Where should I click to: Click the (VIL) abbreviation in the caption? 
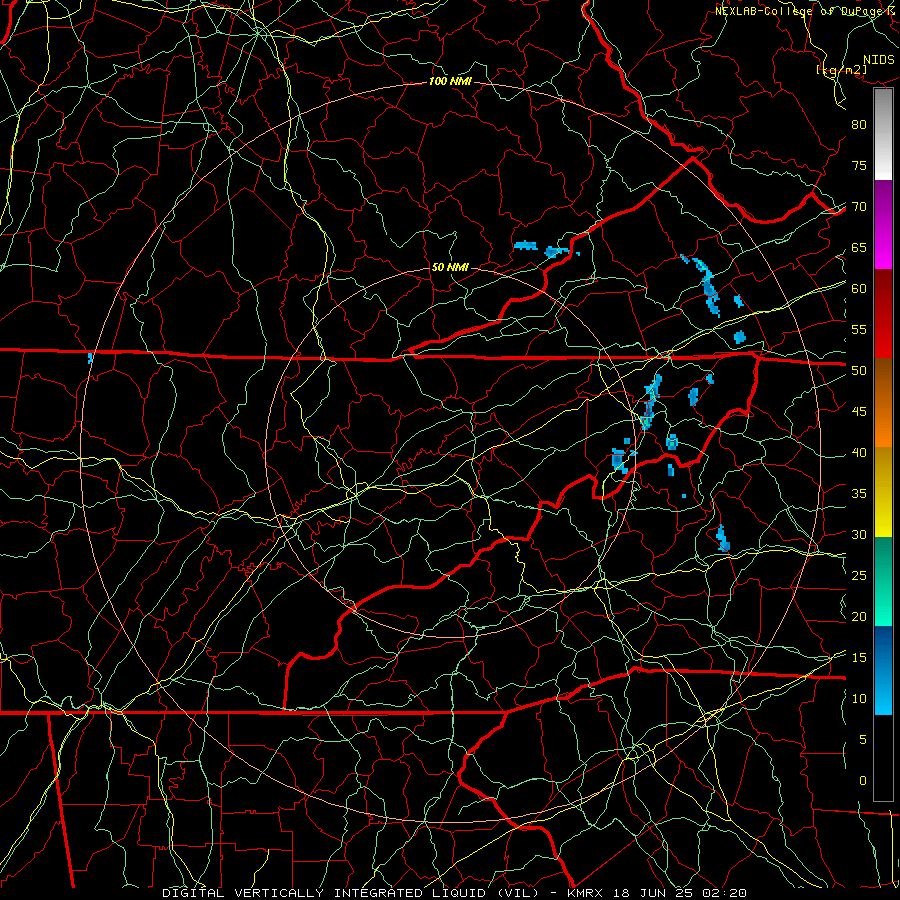tap(517, 893)
